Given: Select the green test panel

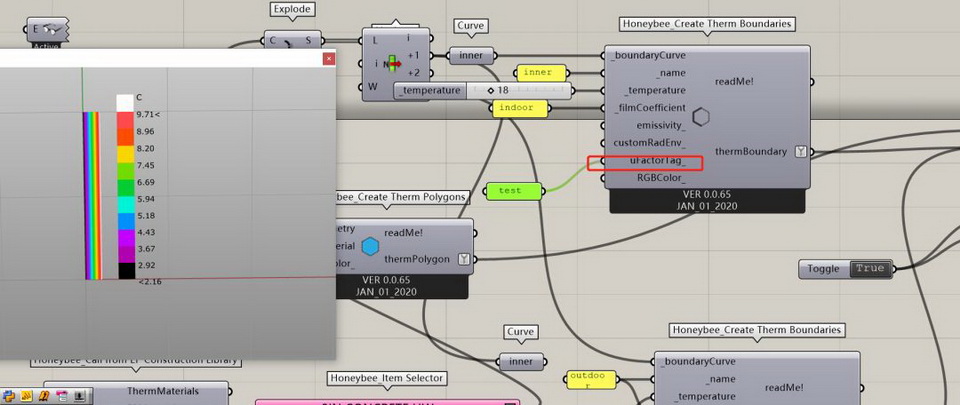Looking at the screenshot, I should pyautogui.click(x=510, y=190).
